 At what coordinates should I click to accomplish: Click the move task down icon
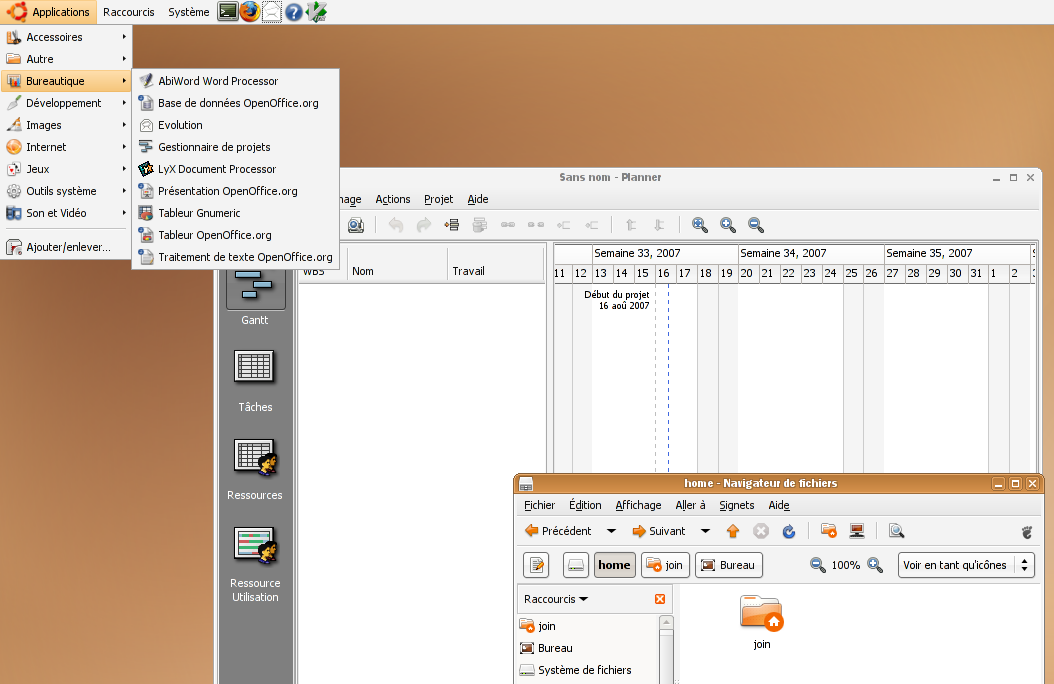[659, 225]
